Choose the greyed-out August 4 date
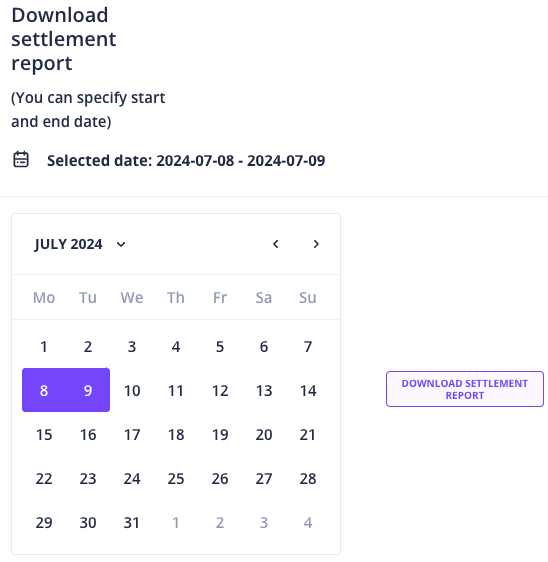The height and width of the screenshot is (562, 548). pyautogui.click(x=308, y=523)
